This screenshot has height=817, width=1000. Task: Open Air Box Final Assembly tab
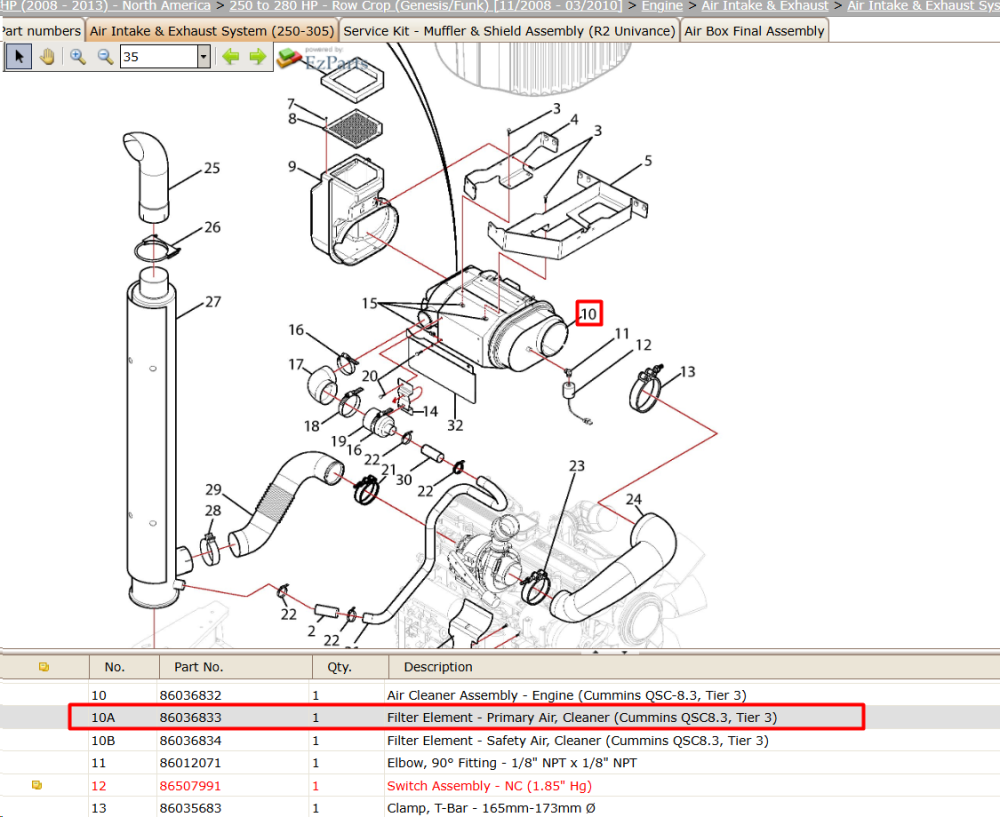point(754,31)
